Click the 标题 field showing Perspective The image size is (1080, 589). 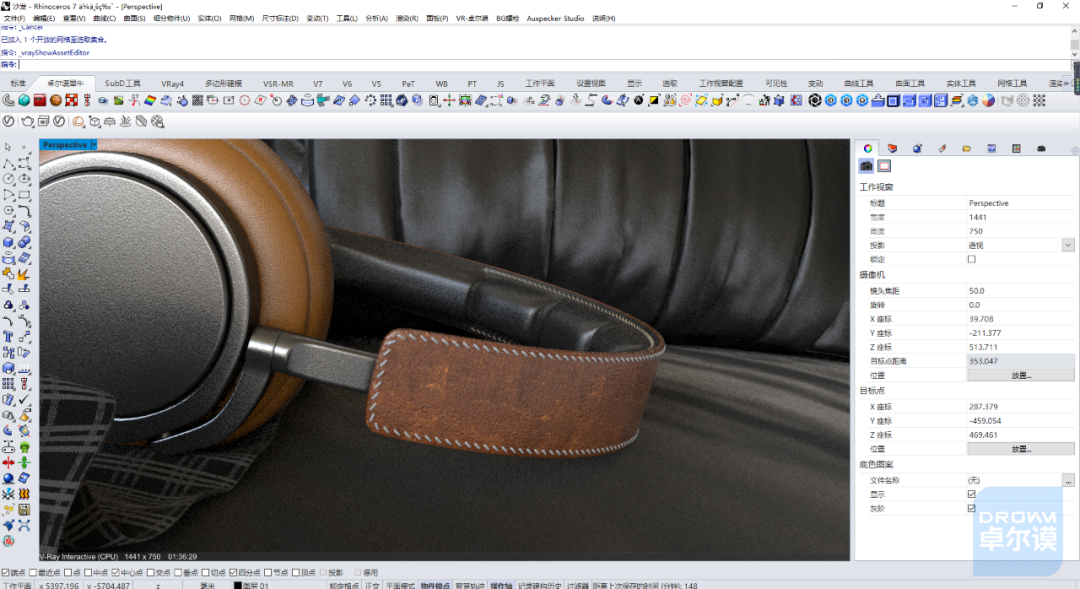(1021, 203)
